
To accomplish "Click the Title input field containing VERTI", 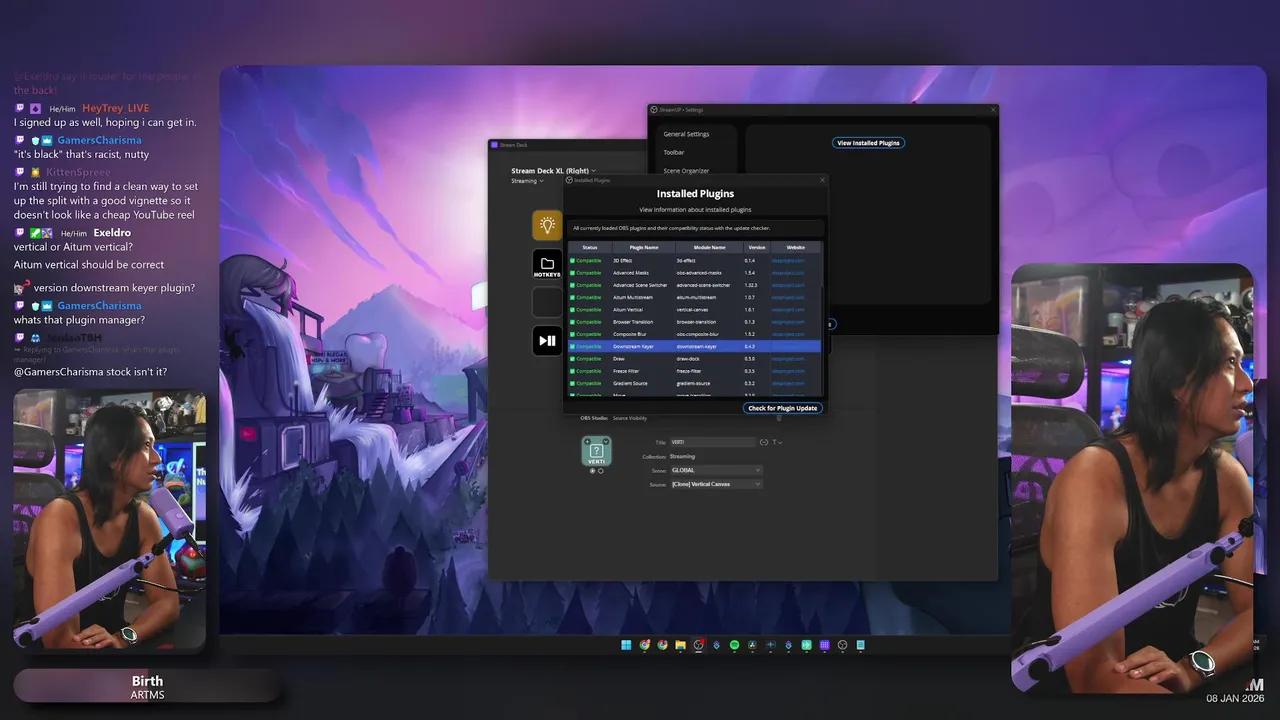I will click(x=713, y=442).
